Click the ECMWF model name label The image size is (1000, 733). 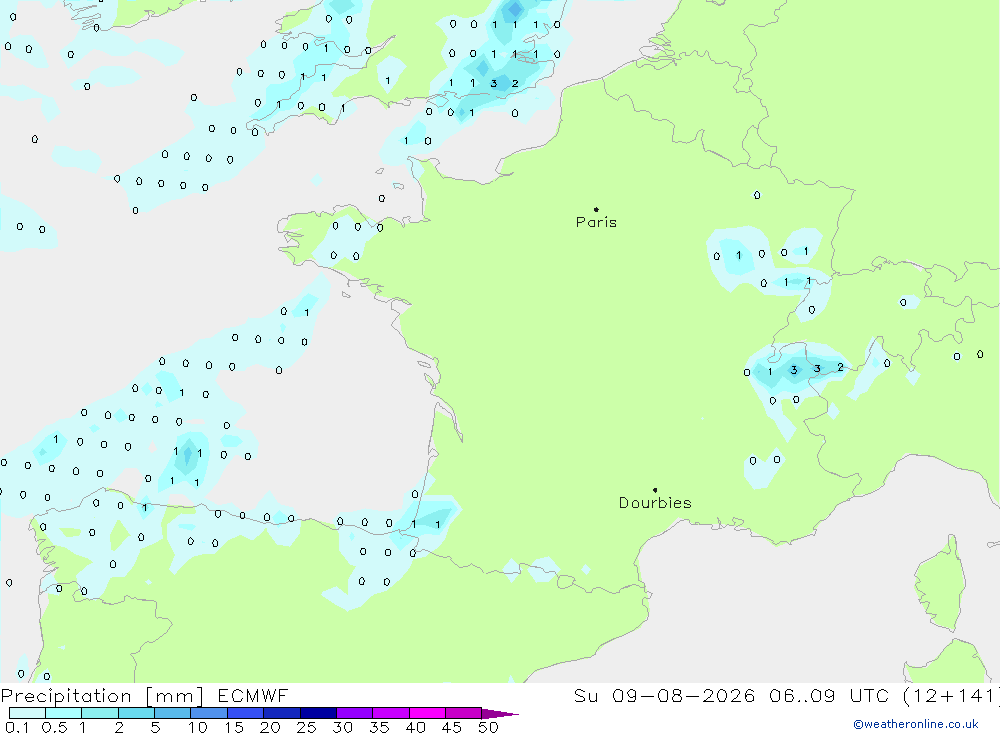click(x=253, y=696)
